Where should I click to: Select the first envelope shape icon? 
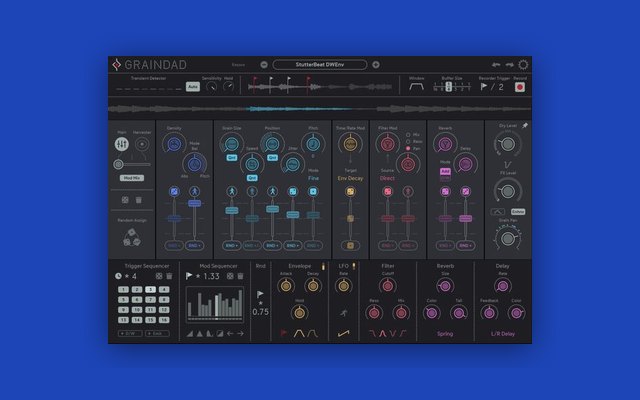pos(299,333)
